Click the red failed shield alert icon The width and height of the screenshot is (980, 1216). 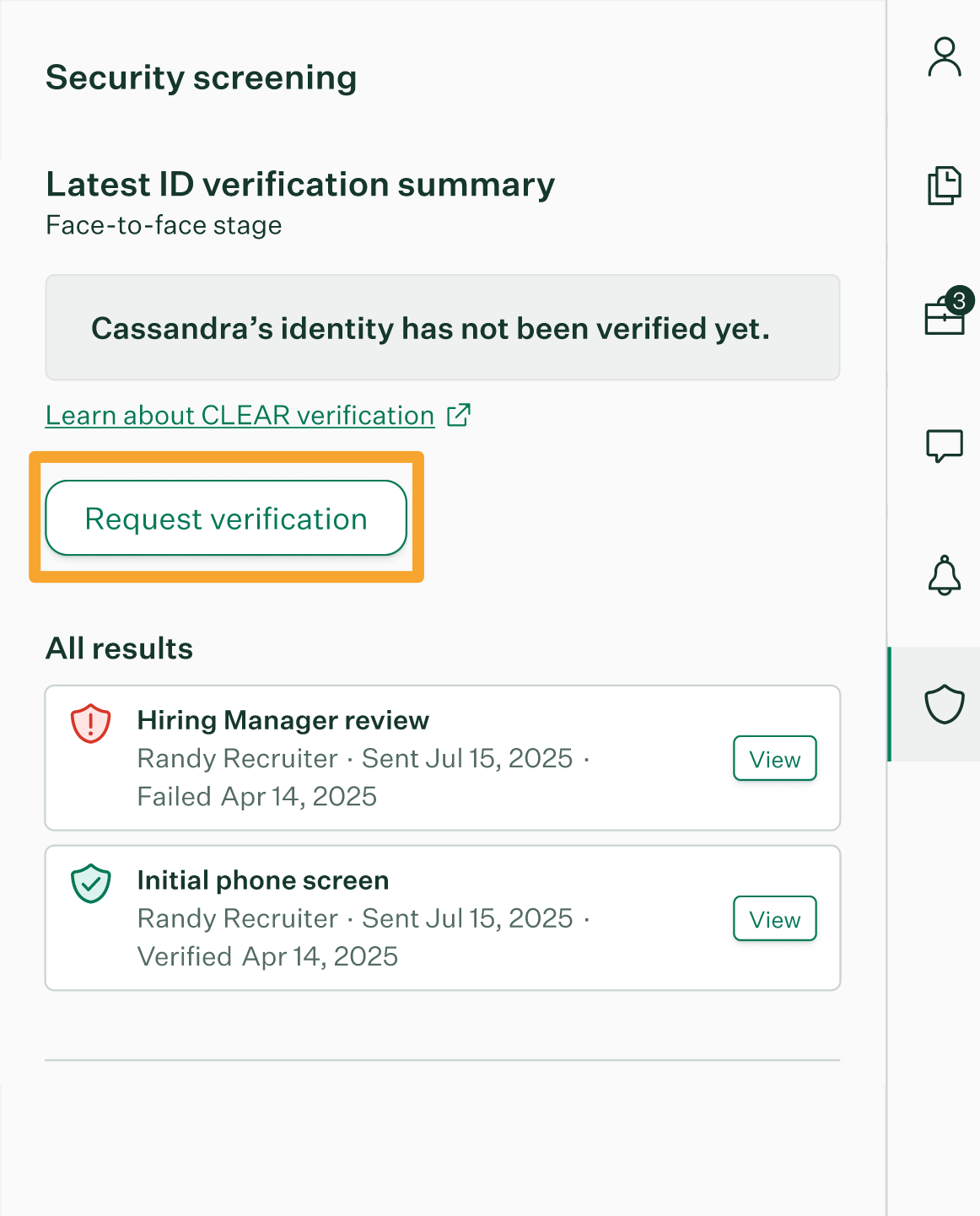pos(90,724)
